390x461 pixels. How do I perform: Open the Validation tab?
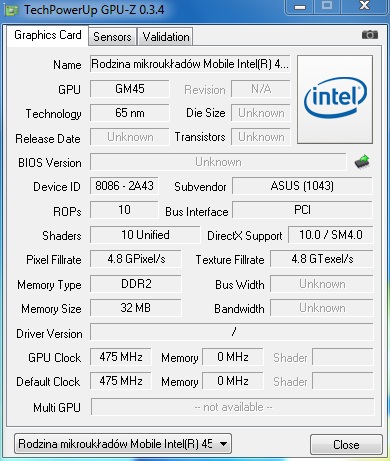click(166, 37)
